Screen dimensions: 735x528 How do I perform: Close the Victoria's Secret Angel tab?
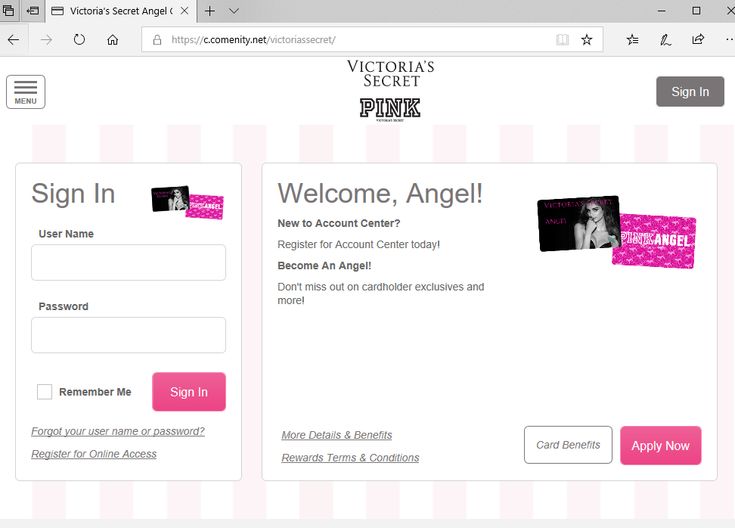tap(185, 11)
